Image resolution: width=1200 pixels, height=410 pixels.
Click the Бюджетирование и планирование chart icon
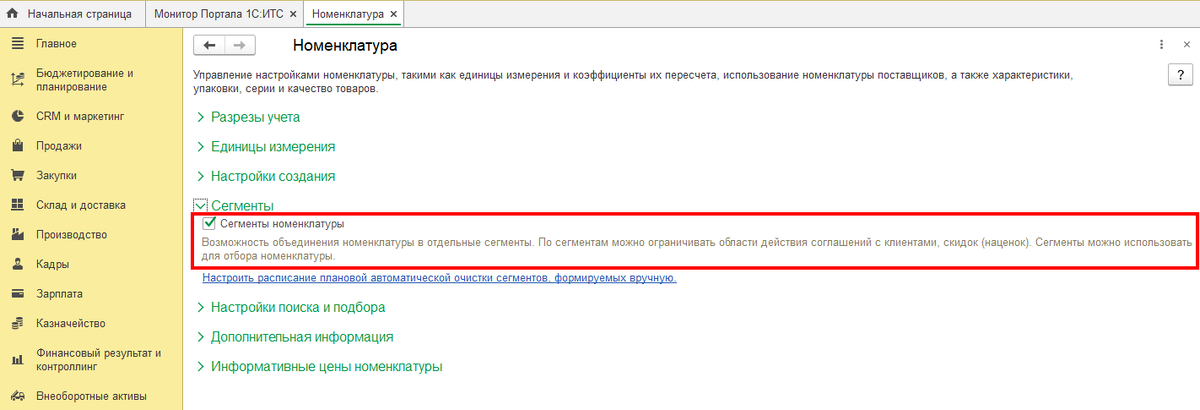[x=17, y=80]
